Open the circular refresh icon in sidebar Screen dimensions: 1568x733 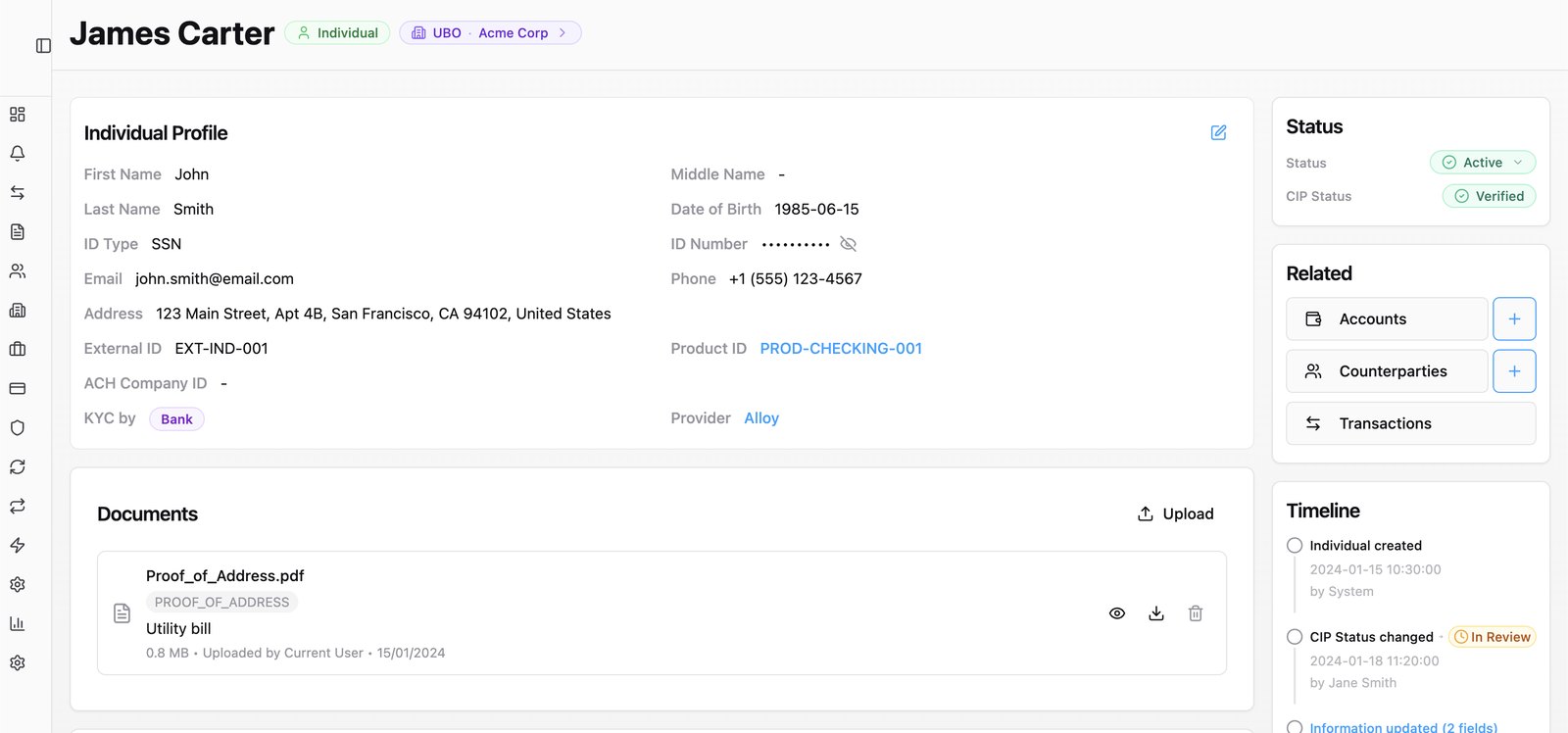click(18, 467)
